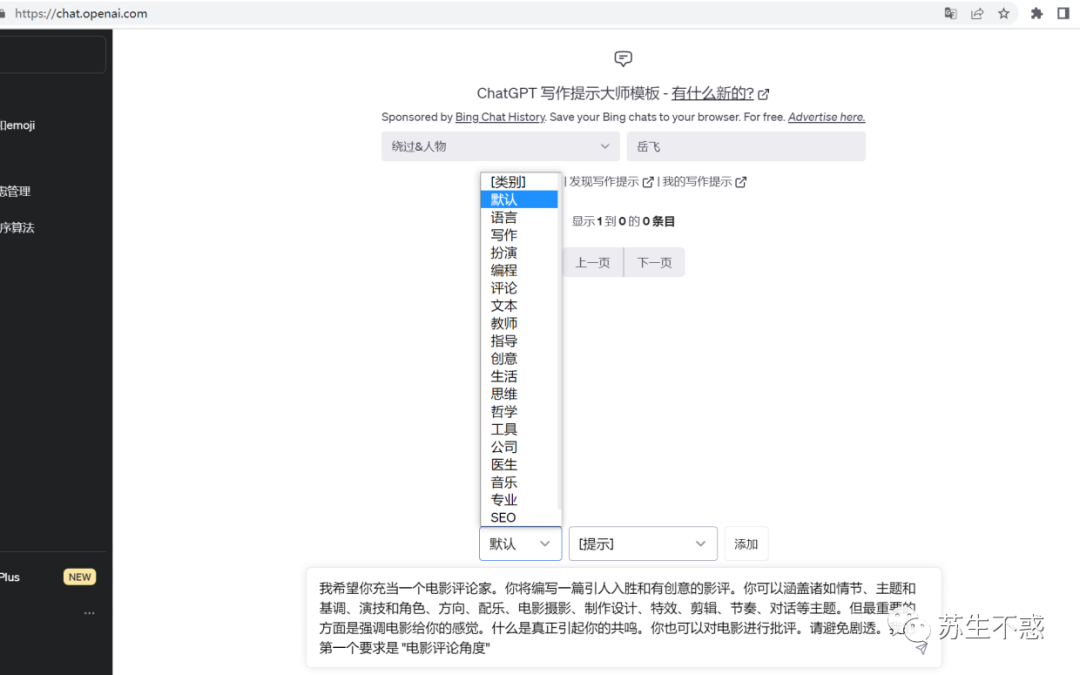Click the 岳飞 search input field
This screenshot has width=1080, height=675.
746,145
